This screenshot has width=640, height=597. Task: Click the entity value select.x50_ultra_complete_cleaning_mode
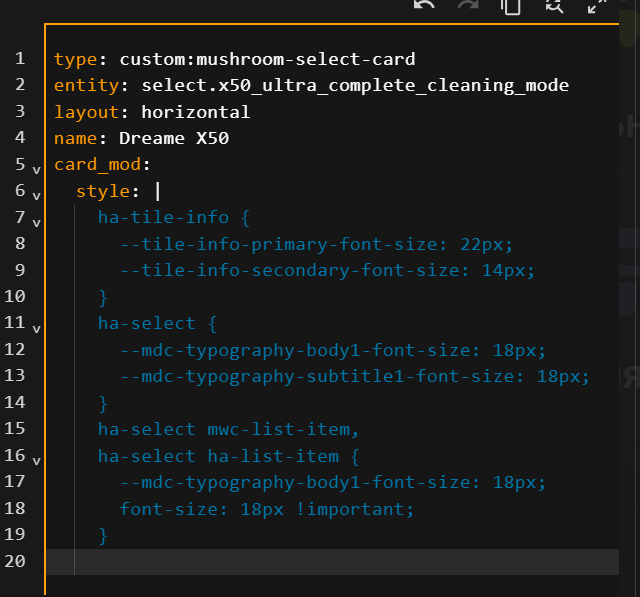pyautogui.click(x=355, y=85)
